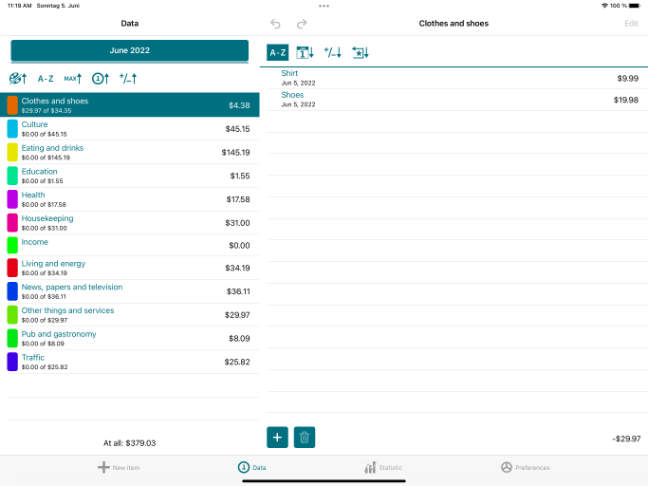Screen dimensions: 648x486
Task: Tap the Wi-Fi icon in status bar
Action: tap(605, 6)
